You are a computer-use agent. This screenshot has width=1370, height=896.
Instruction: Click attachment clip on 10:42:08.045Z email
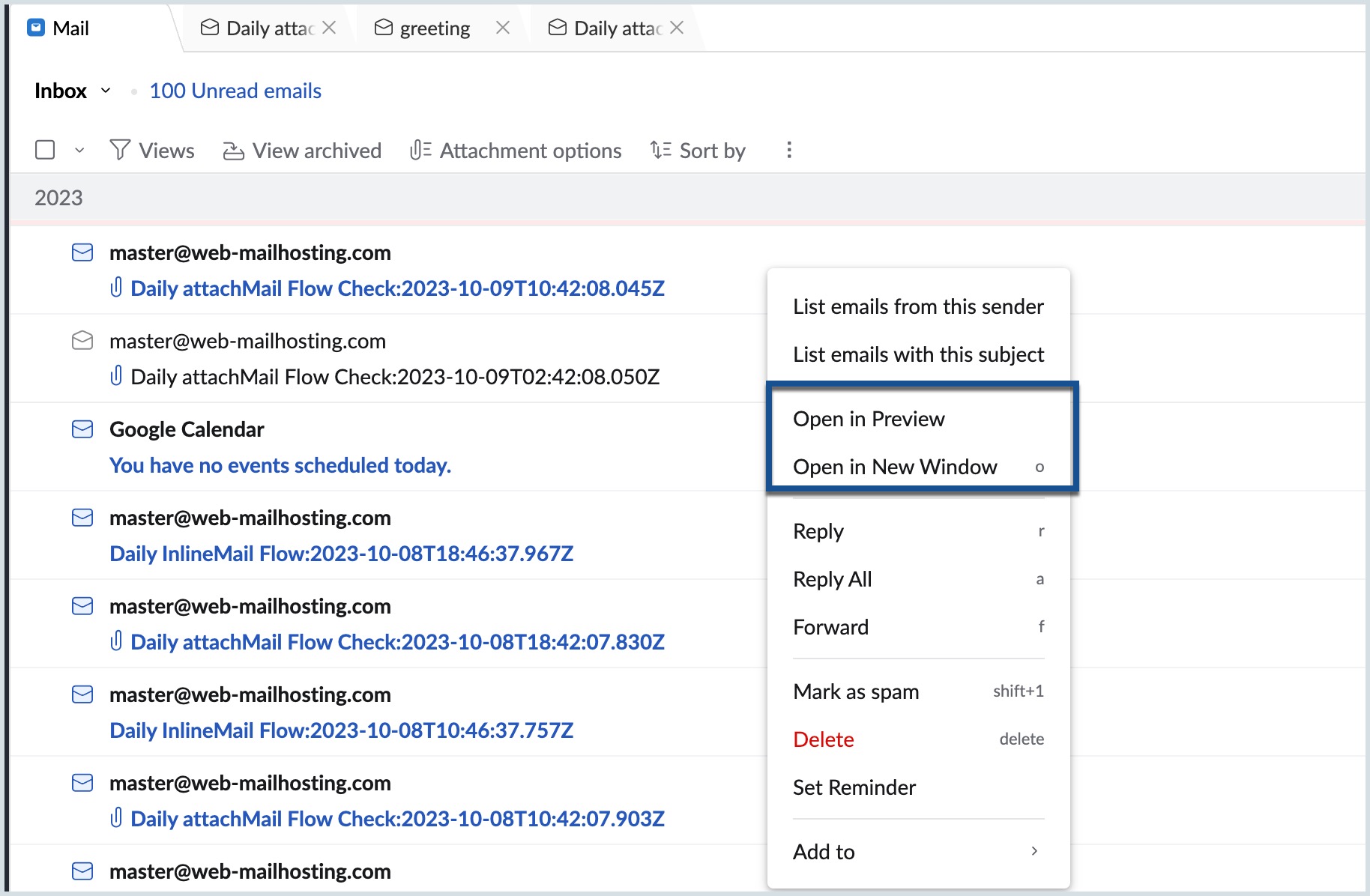tap(116, 288)
